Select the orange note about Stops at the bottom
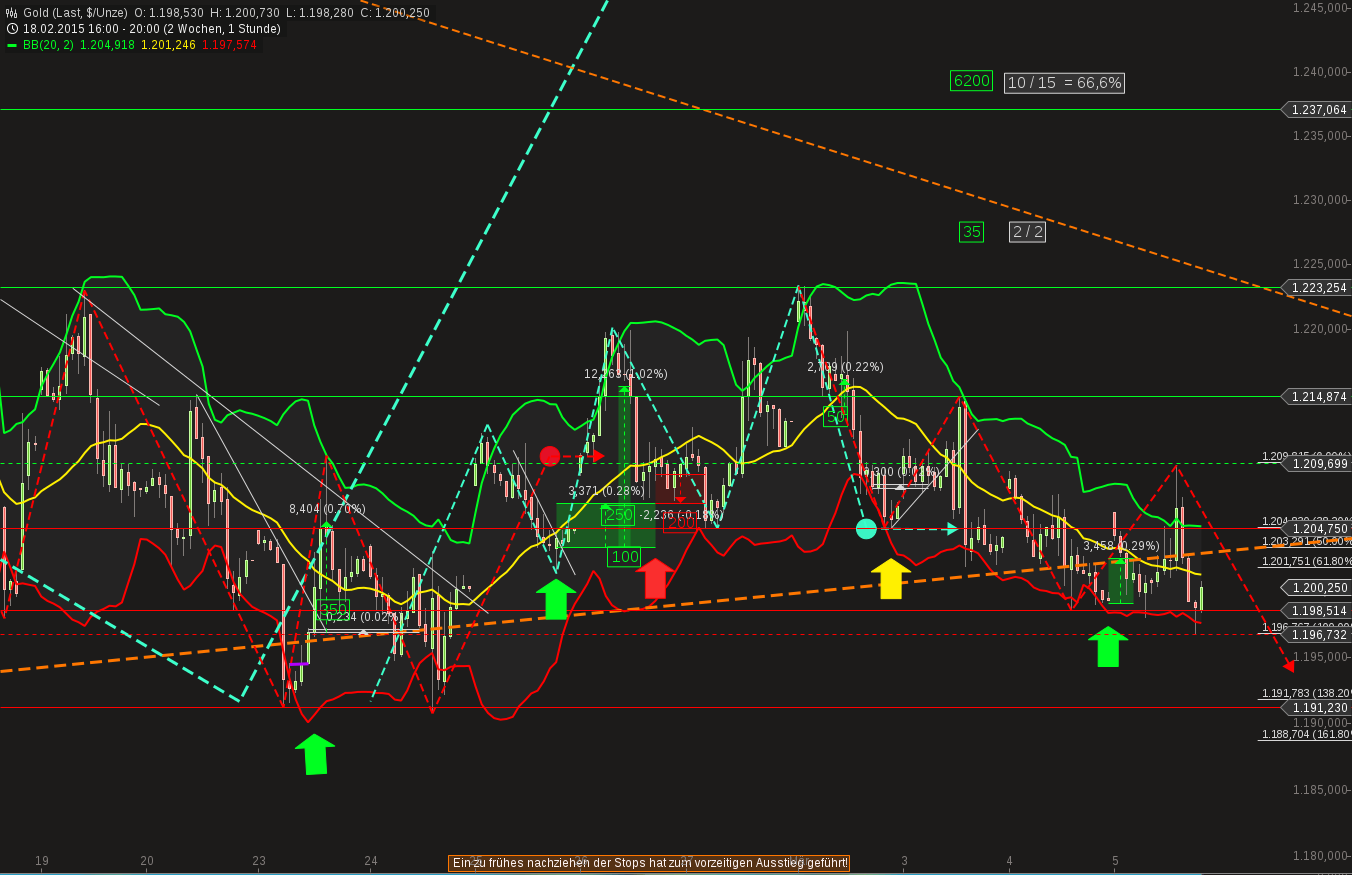The height and width of the screenshot is (875, 1352). [x=649, y=862]
